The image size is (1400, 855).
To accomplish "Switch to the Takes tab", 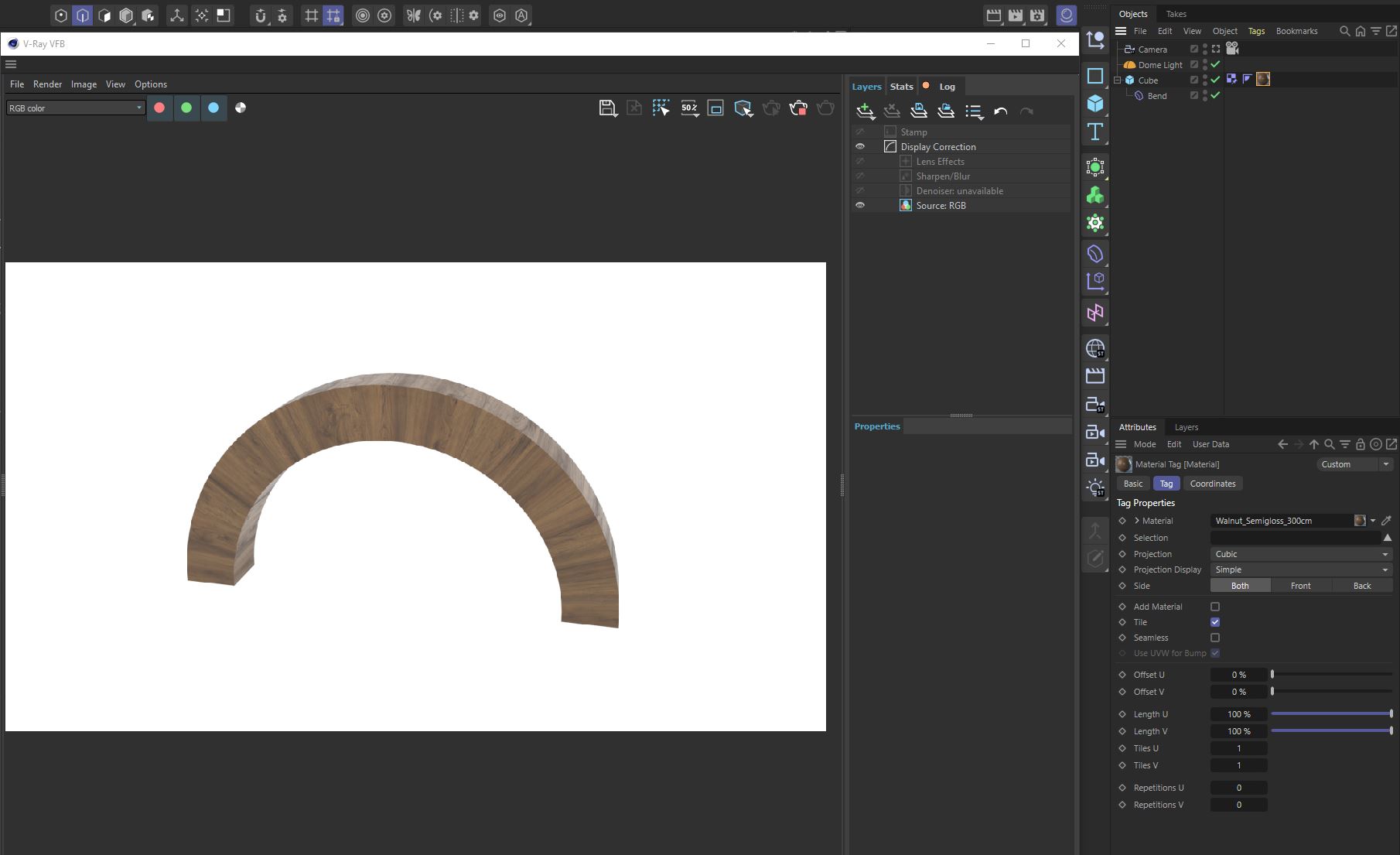I will click(x=1176, y=14).
